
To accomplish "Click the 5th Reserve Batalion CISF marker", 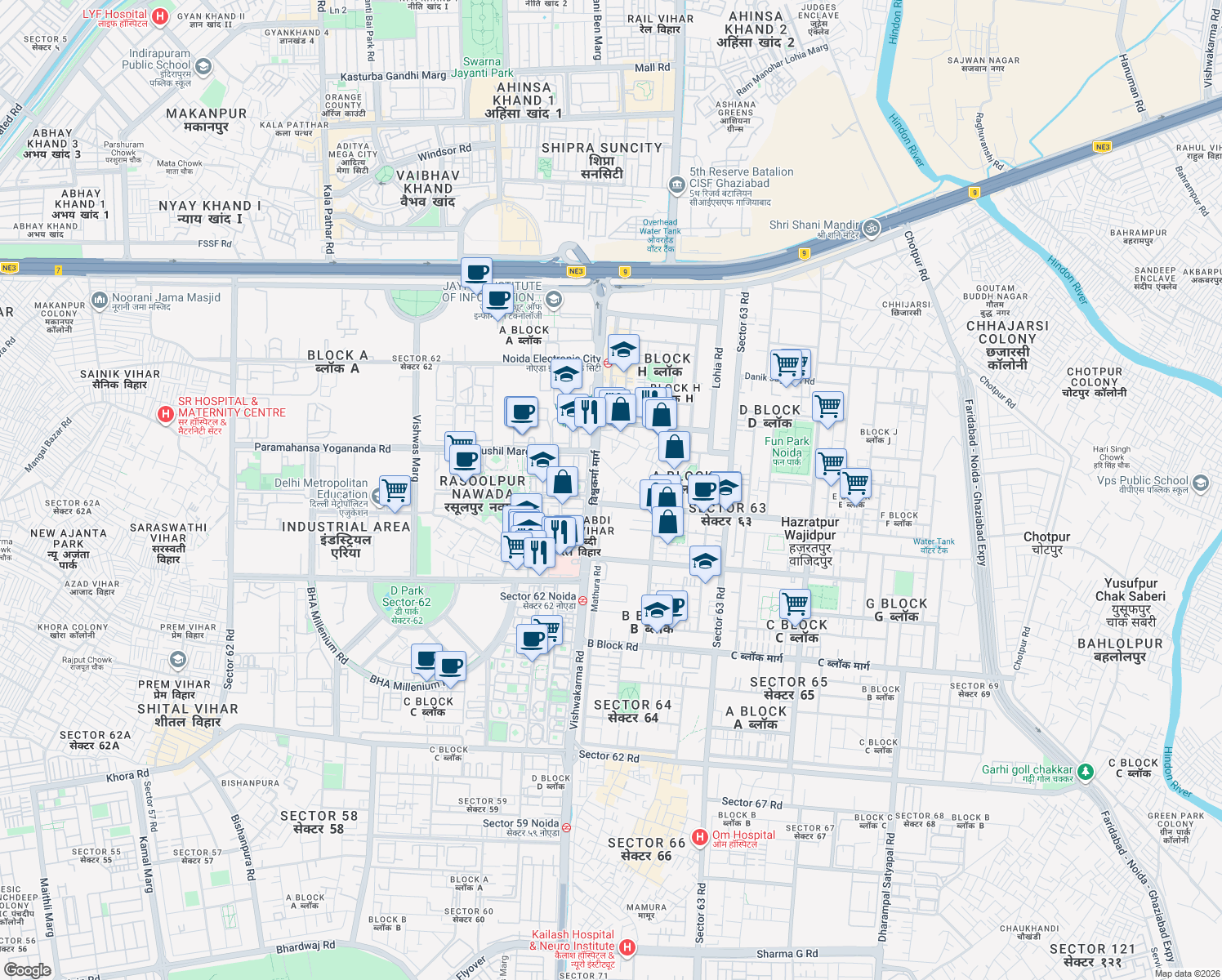I will (x=677, y=185).
